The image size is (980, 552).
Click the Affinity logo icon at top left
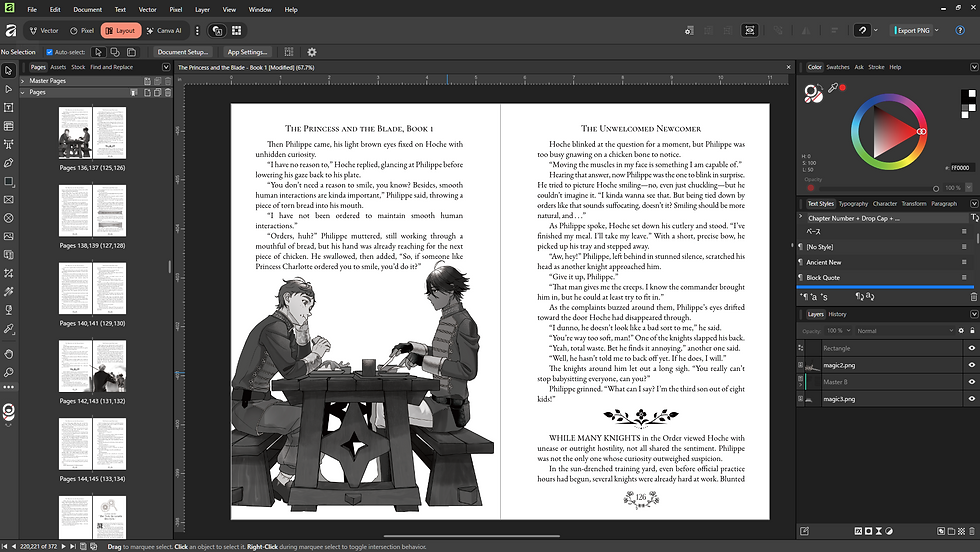[10, 9]
